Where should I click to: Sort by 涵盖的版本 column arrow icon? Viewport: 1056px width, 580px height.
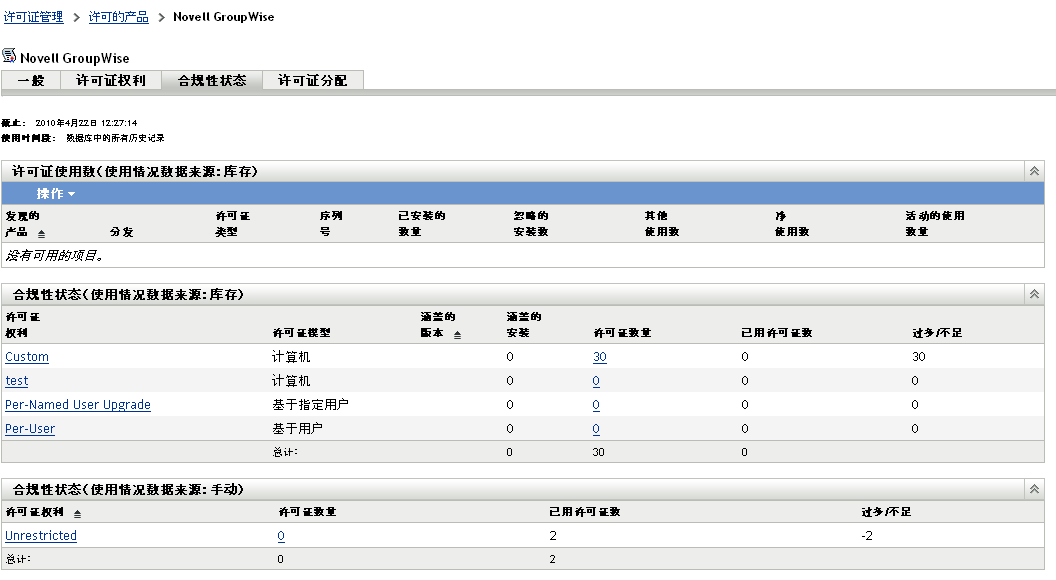(x=458, y=334)
